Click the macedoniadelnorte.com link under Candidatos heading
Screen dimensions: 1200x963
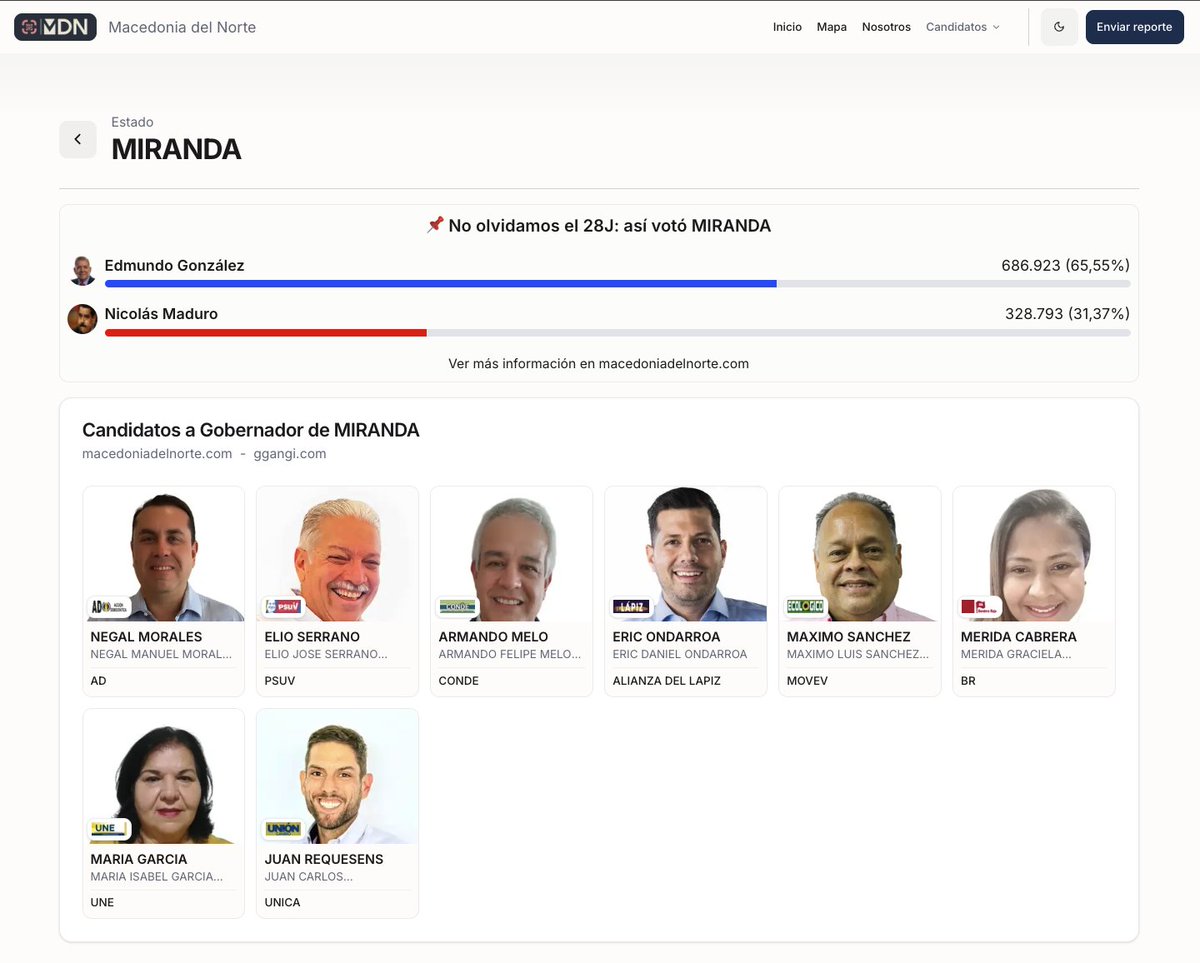tap(157, 453)
